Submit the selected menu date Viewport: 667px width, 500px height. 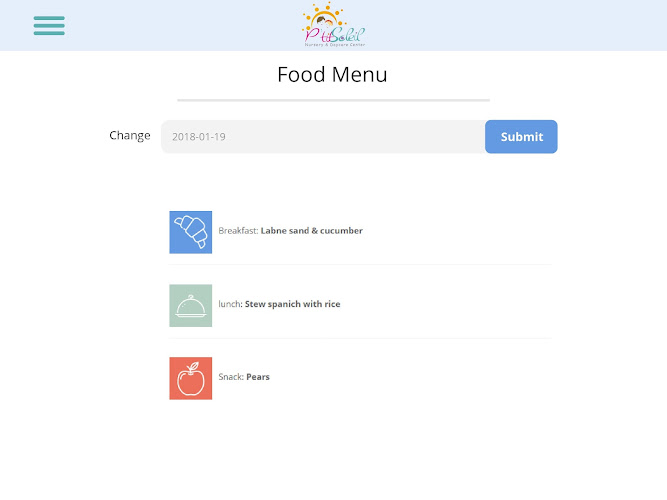pyautogui.click(x=521, y=137)
